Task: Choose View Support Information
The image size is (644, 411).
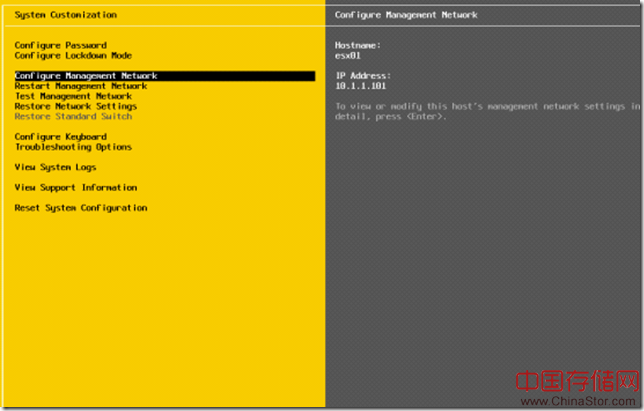Action: point(76,188)
